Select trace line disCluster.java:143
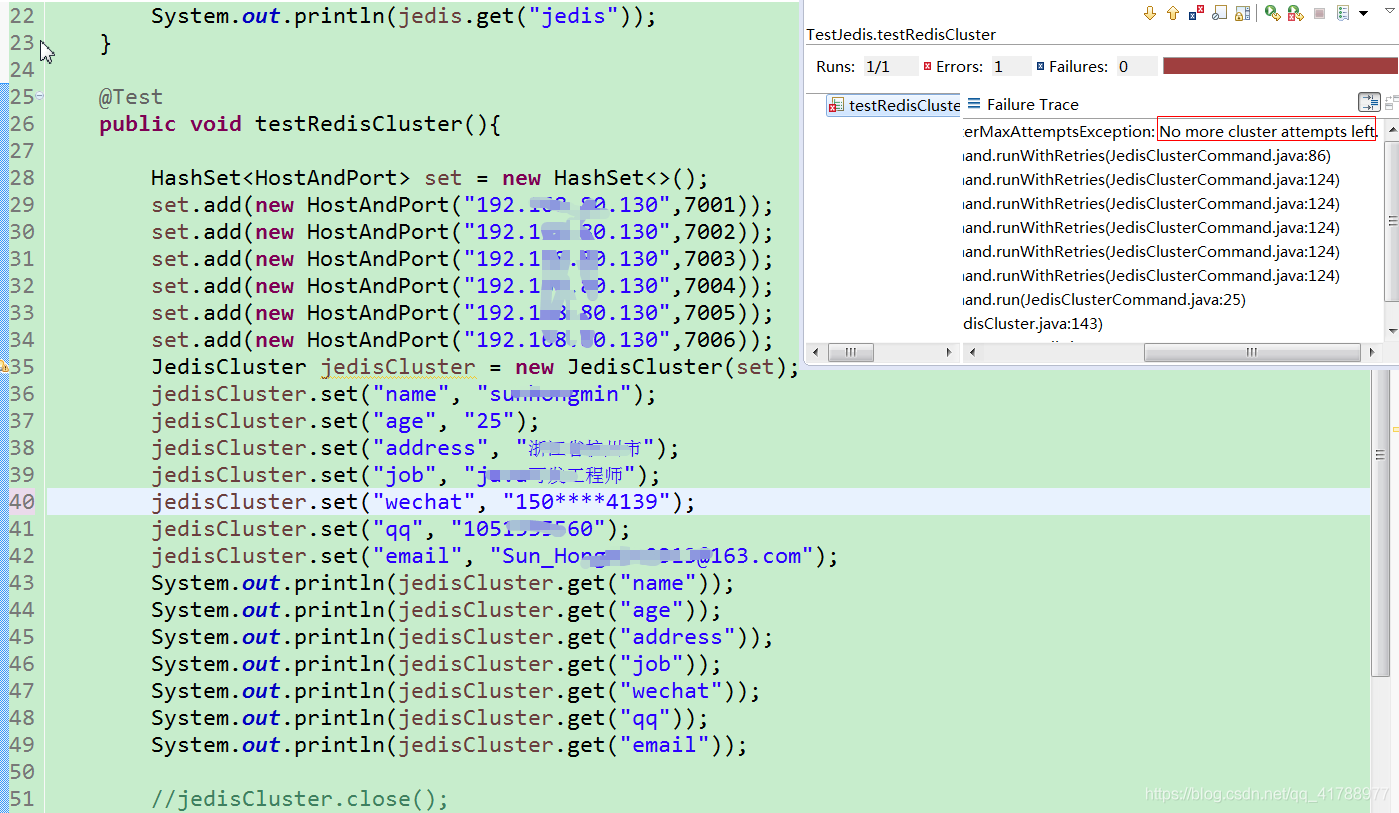The image size is (1399, 813). (1033, 323)
